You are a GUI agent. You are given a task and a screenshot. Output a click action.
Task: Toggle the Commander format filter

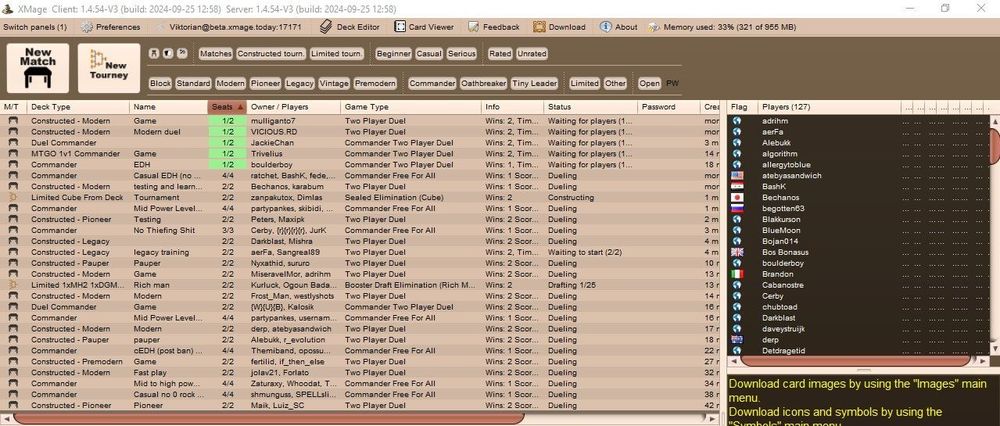point(432,84)
